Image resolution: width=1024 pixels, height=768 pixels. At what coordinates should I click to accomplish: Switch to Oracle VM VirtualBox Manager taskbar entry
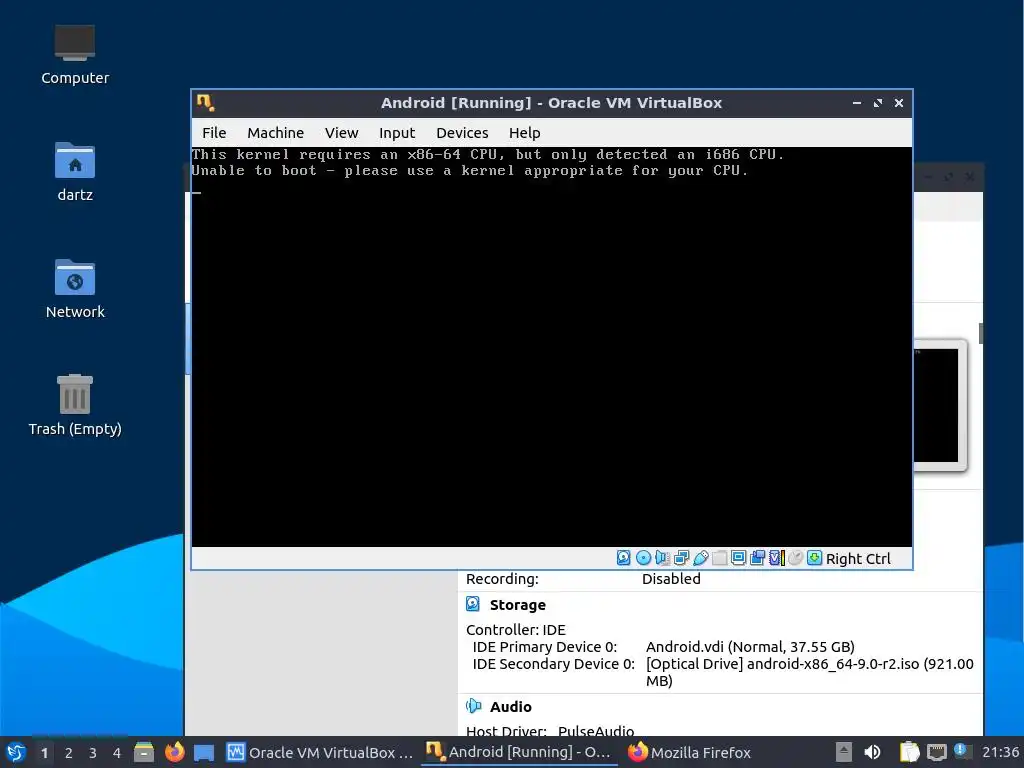pos(319,752)
